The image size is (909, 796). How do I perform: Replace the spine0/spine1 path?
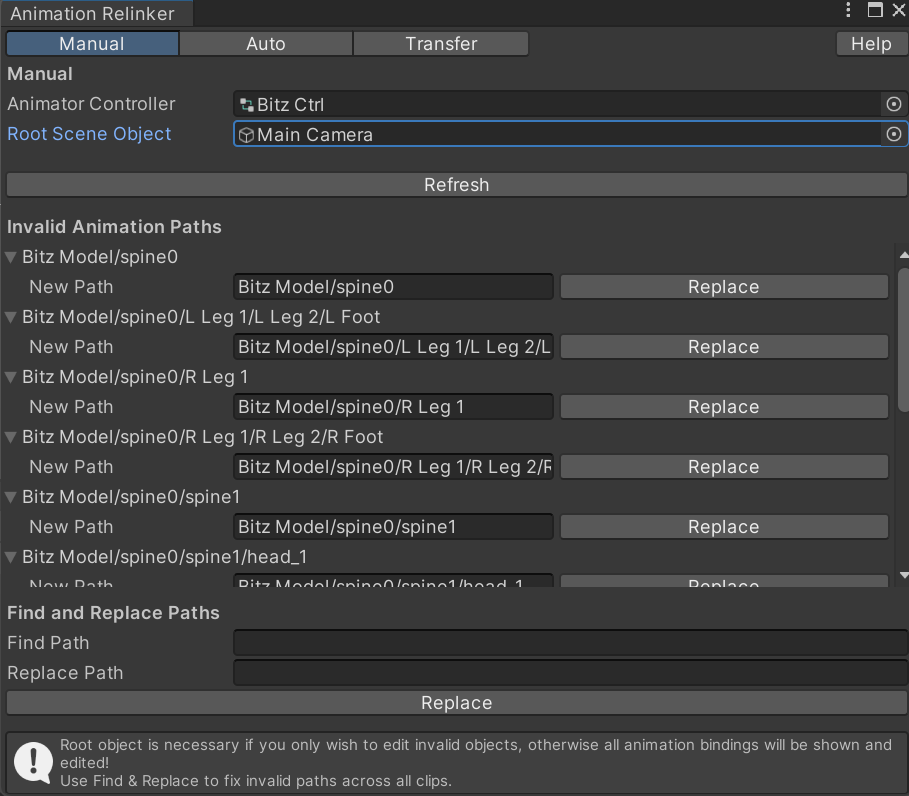pyautogui.click(x=724, y=527)
